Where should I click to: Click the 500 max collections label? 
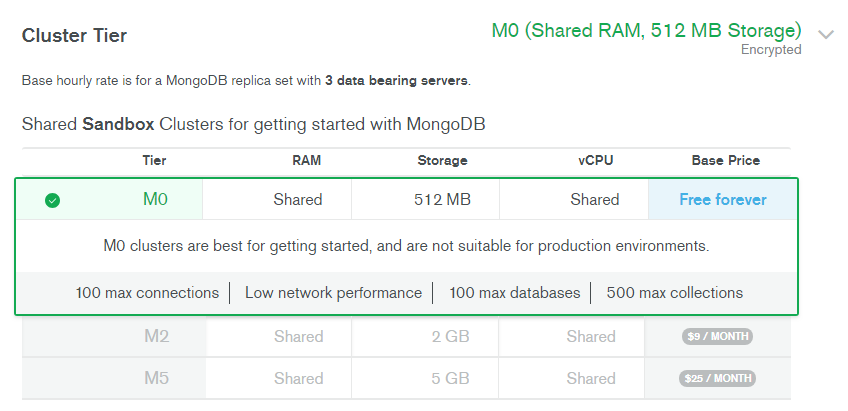pyautogui.click(x=675, y=293)
